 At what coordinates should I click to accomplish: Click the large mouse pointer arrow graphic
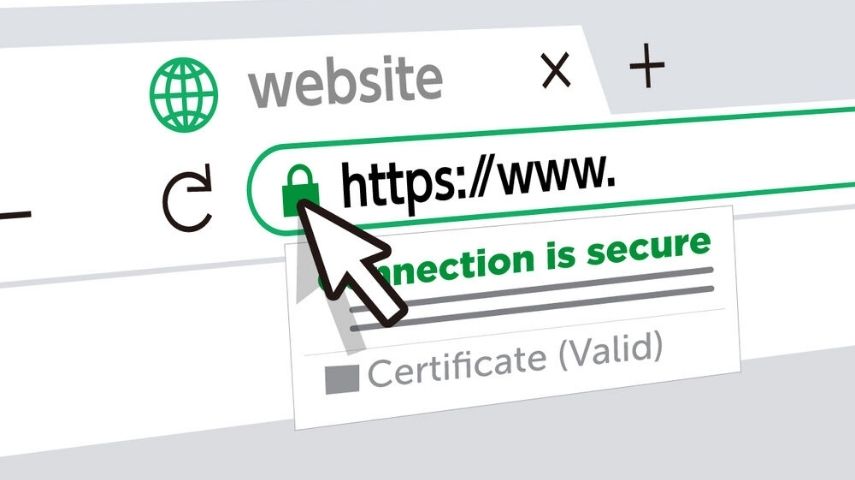tap(349, 262)
